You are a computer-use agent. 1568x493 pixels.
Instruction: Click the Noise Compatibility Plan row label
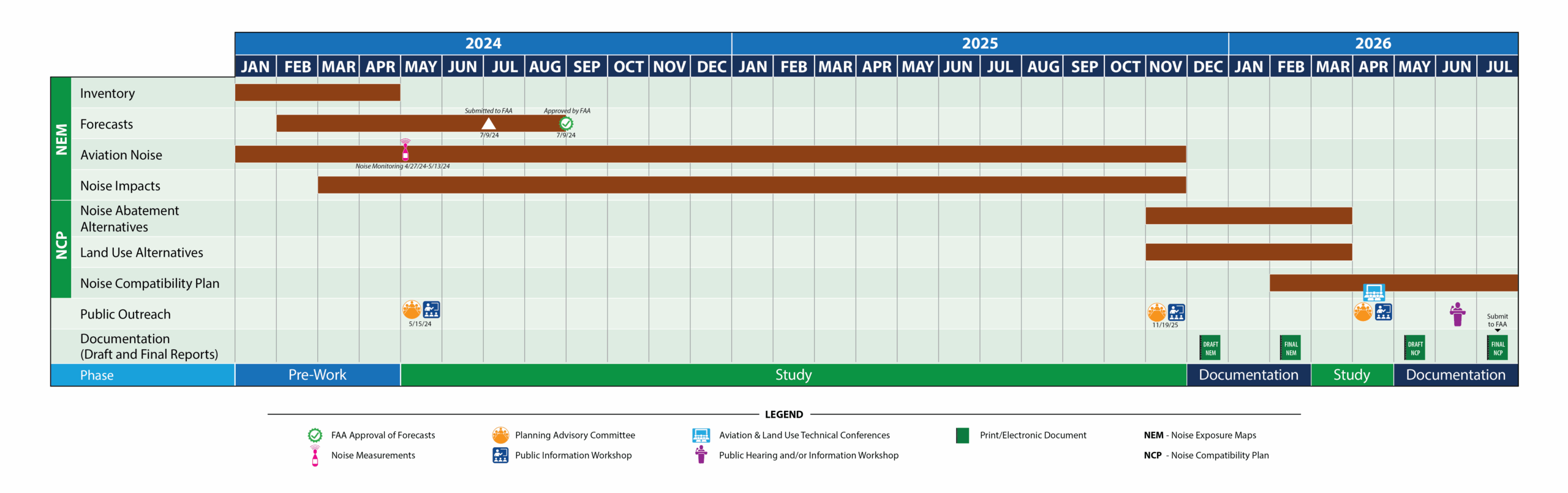click(x=149, y=284)
